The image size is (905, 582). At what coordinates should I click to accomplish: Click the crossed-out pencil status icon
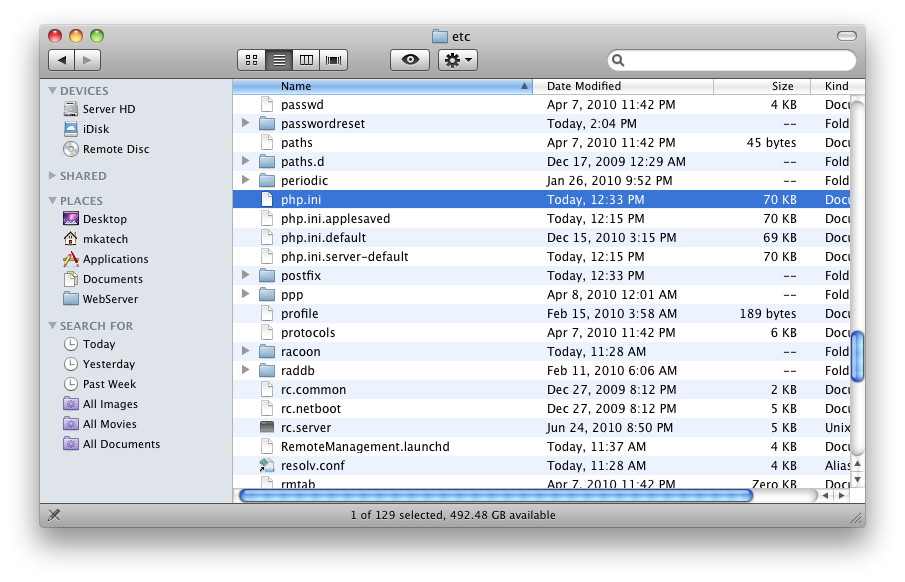[54, 514]
